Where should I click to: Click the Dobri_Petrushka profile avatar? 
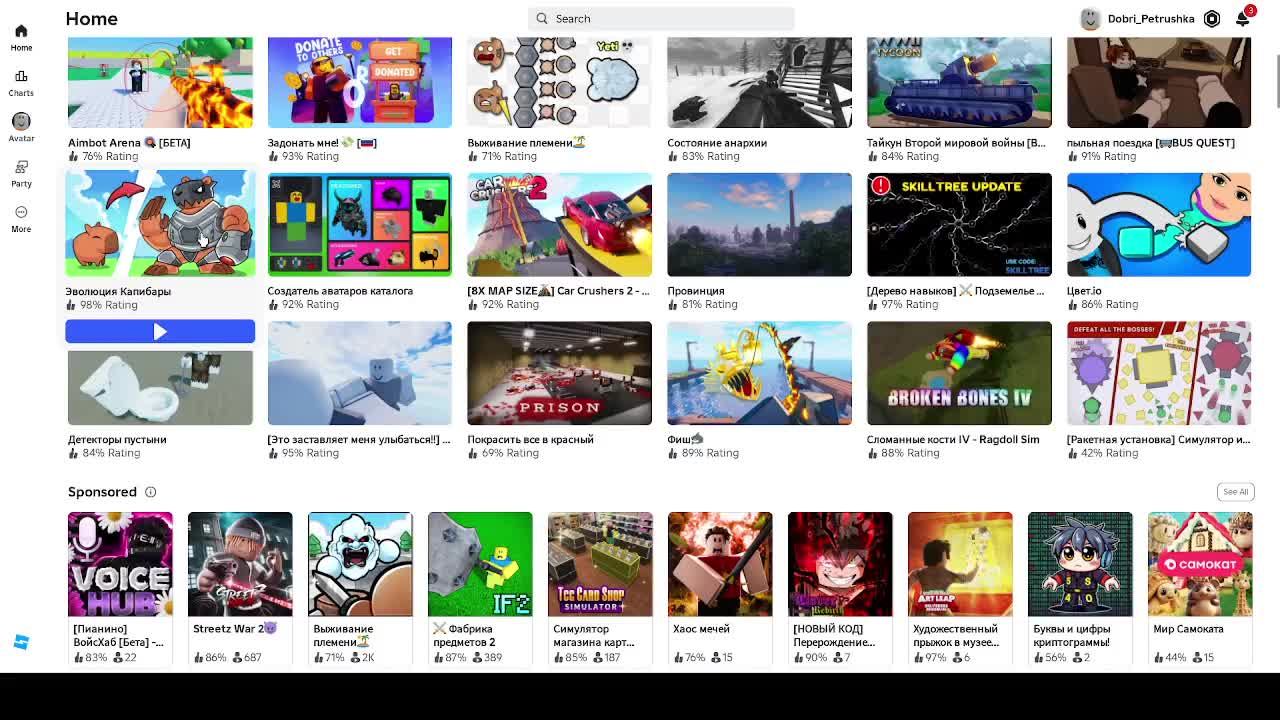point(1090,19)
